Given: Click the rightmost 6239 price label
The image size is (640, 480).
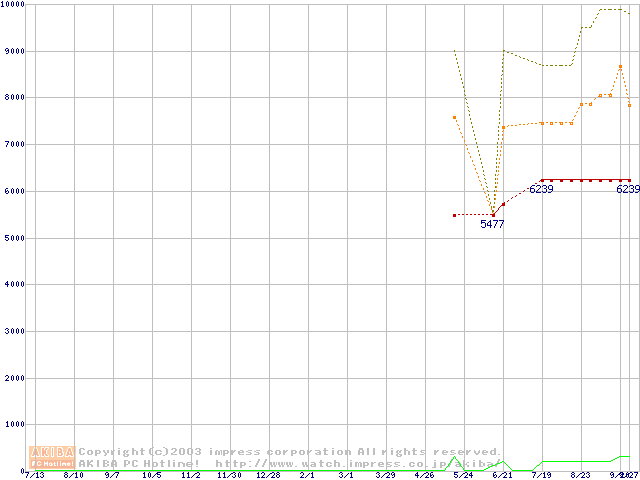Looking at the screenshot, I should pos(627,189).
